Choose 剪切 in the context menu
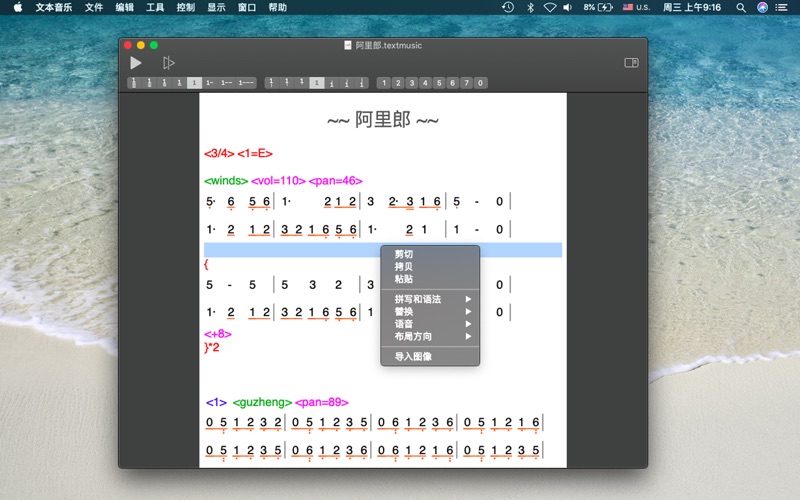Screen dimensions: 800x500 coord(404,254)
